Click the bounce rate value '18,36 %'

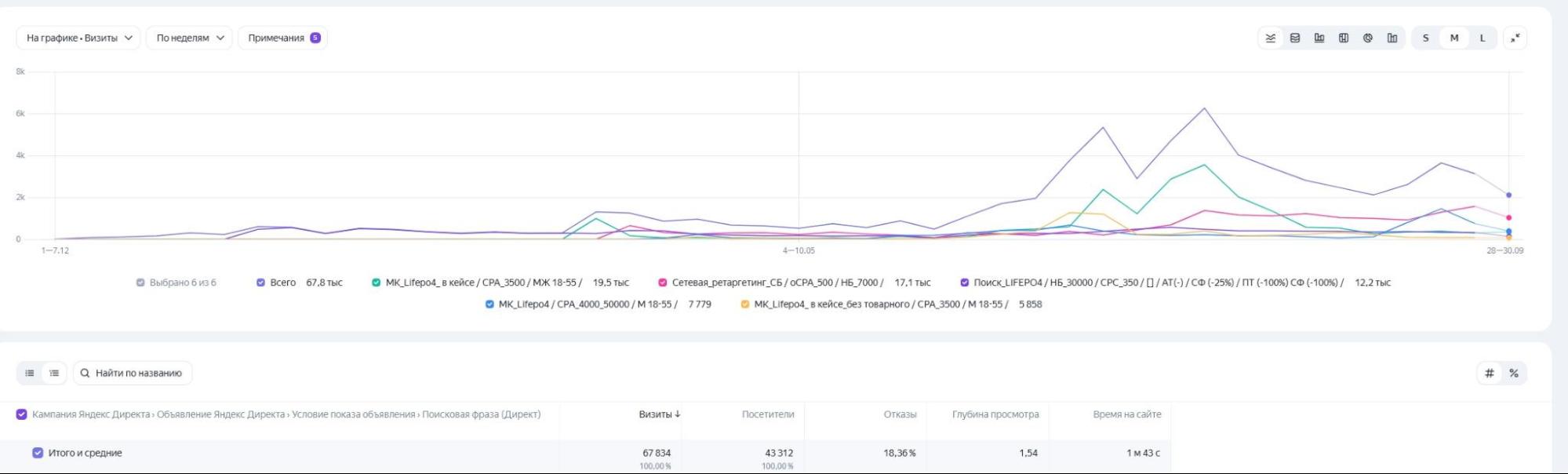pyautogui.click(x=899, y=453)
